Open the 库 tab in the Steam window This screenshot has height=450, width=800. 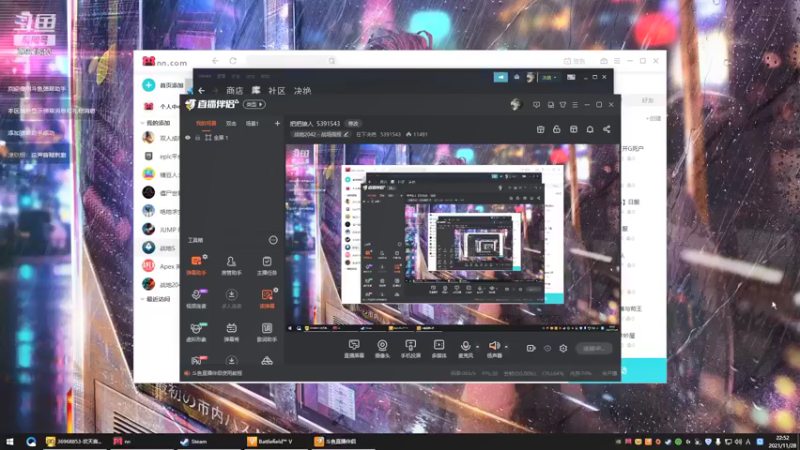pos(256,91)
